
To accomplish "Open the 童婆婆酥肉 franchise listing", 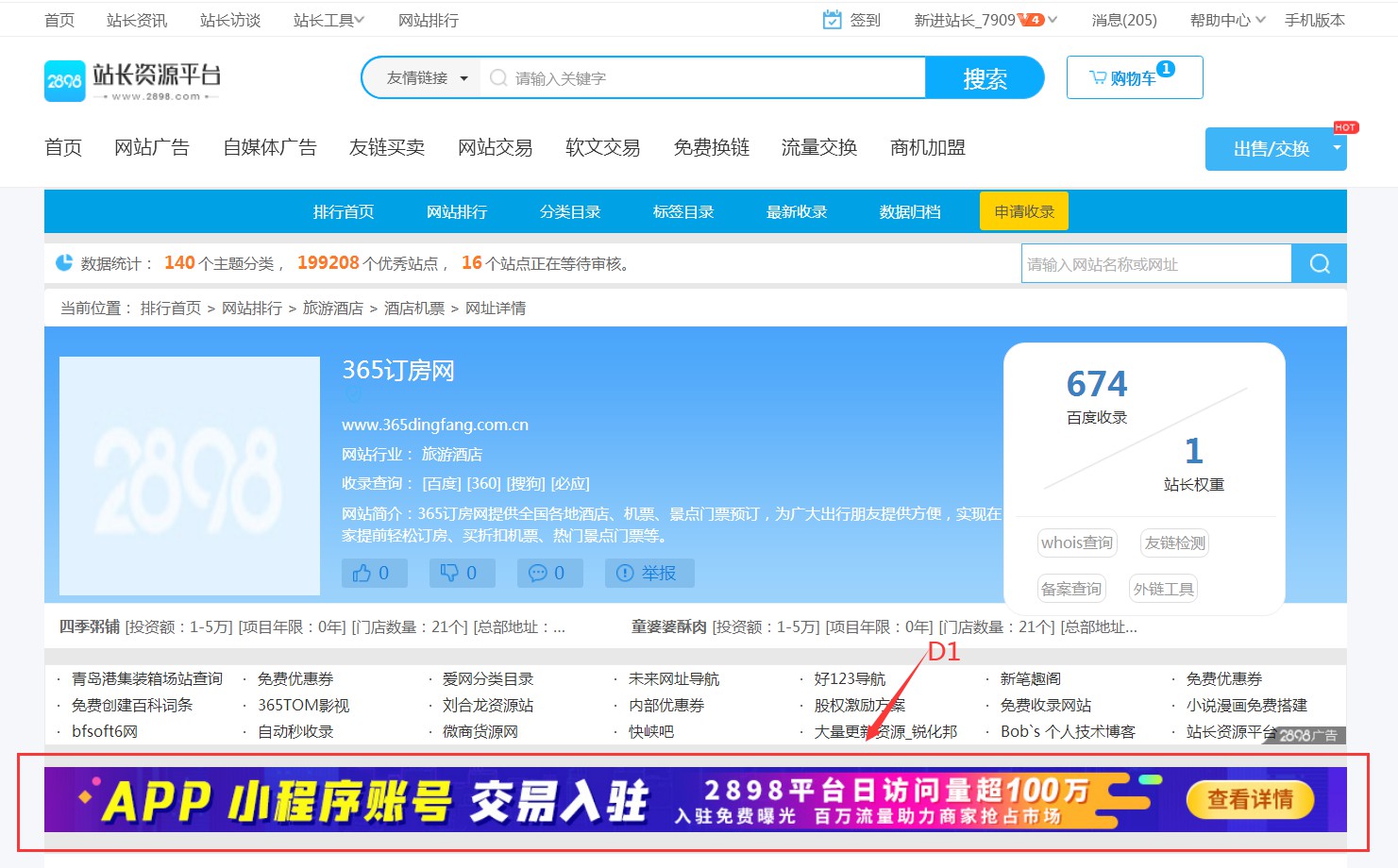I will click(884, 626).
